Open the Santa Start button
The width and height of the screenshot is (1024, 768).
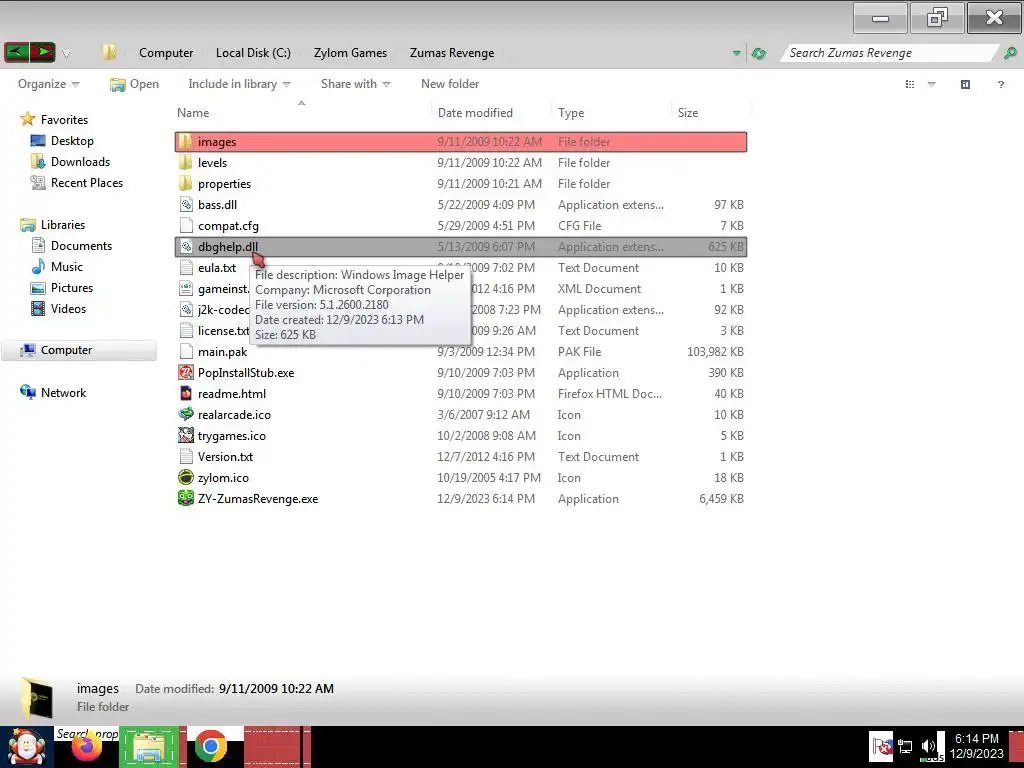coord(27,747)
